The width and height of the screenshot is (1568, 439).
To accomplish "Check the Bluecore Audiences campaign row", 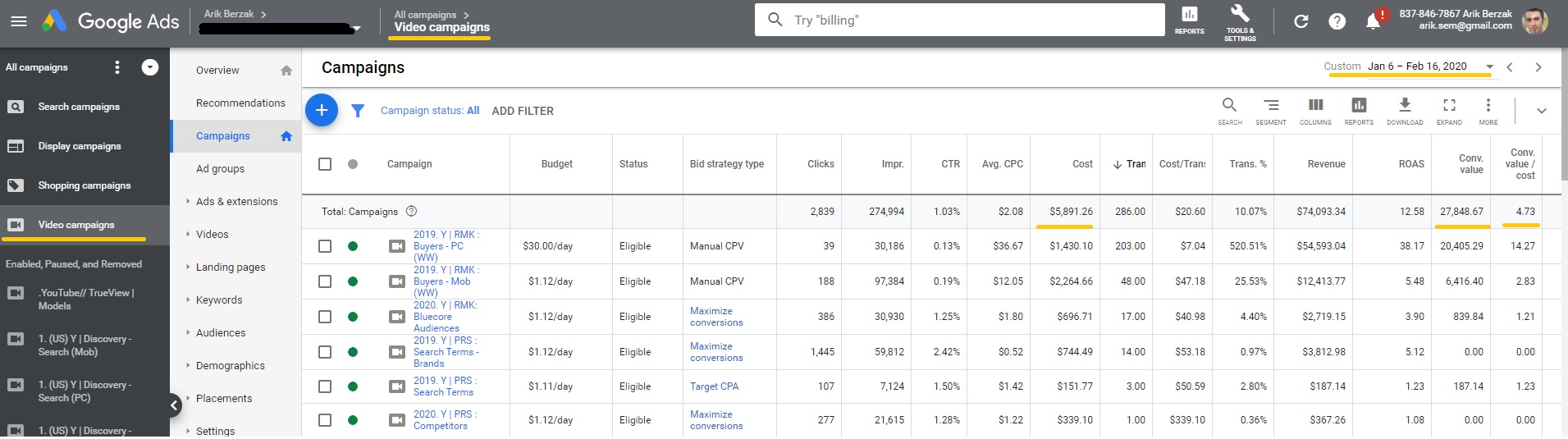I will [x=325, y=317].
